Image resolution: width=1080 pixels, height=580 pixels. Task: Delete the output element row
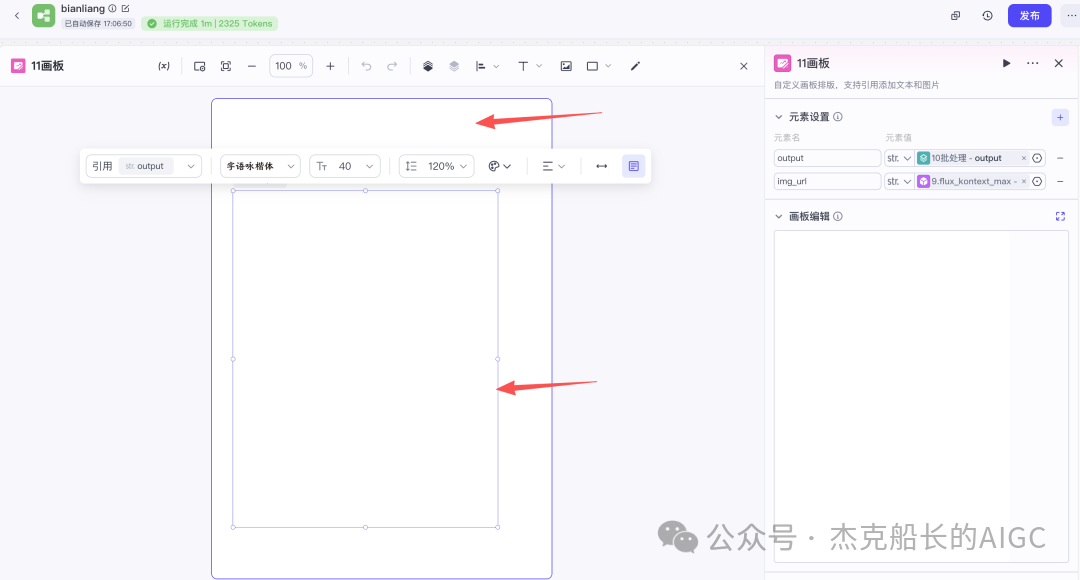(x=1060, y=158)
